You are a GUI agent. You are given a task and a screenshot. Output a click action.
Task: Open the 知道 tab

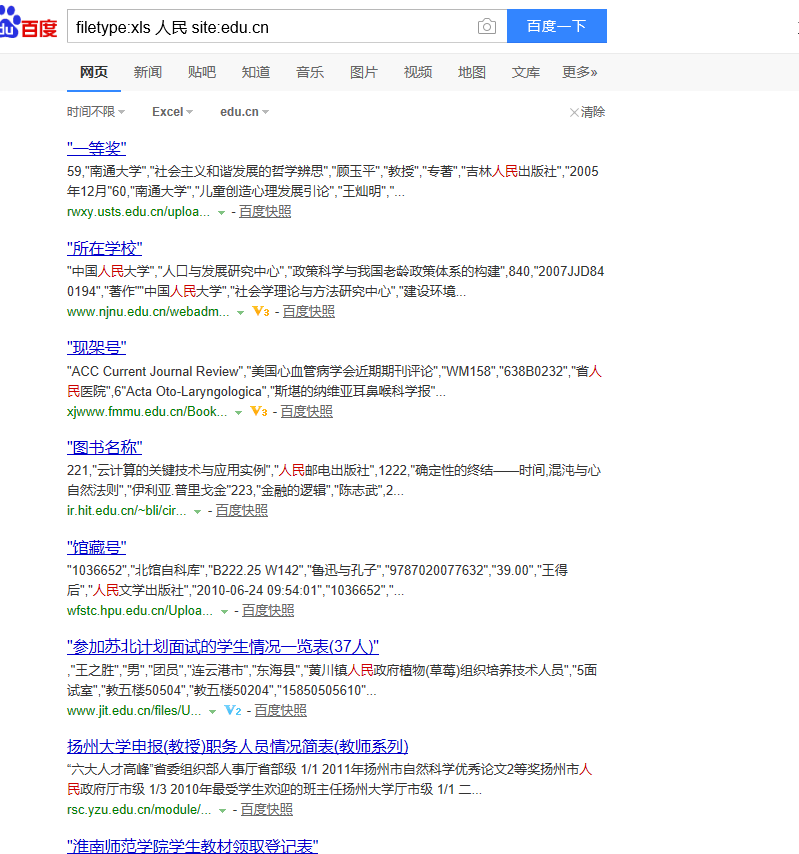point(255,72)
